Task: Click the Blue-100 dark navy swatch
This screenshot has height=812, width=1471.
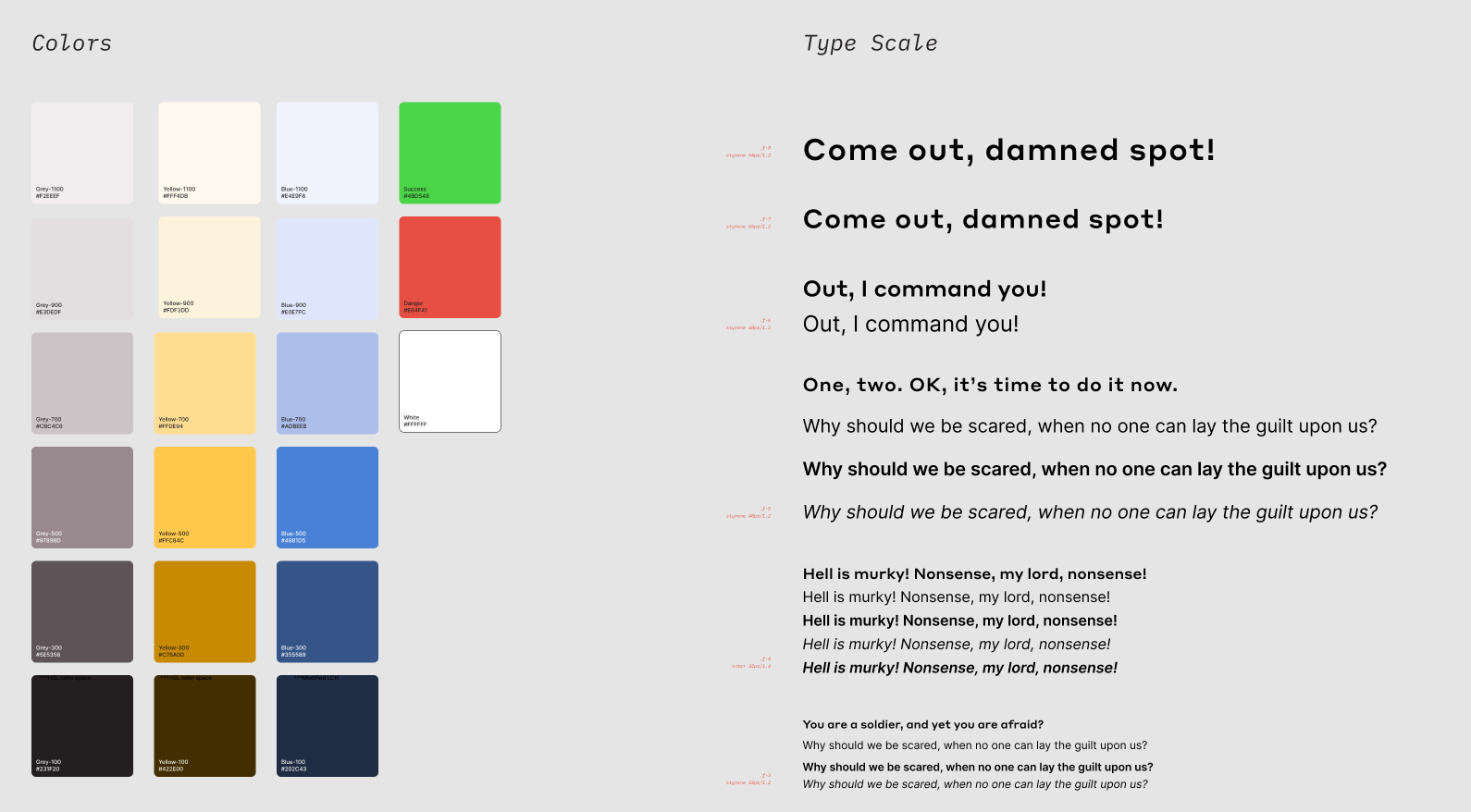Action: pyautogui.click(x=328, y=726)
